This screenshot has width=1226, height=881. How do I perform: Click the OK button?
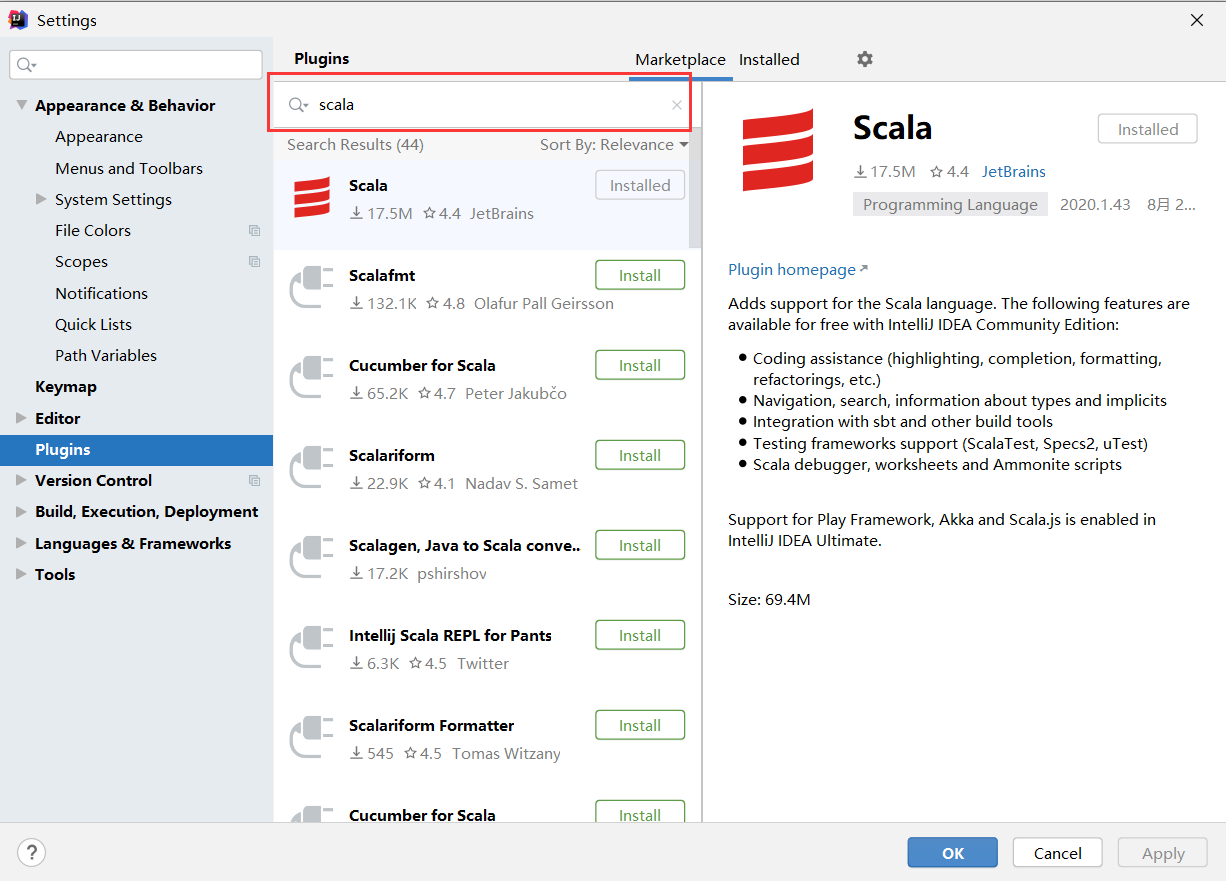tap(952, 853)
